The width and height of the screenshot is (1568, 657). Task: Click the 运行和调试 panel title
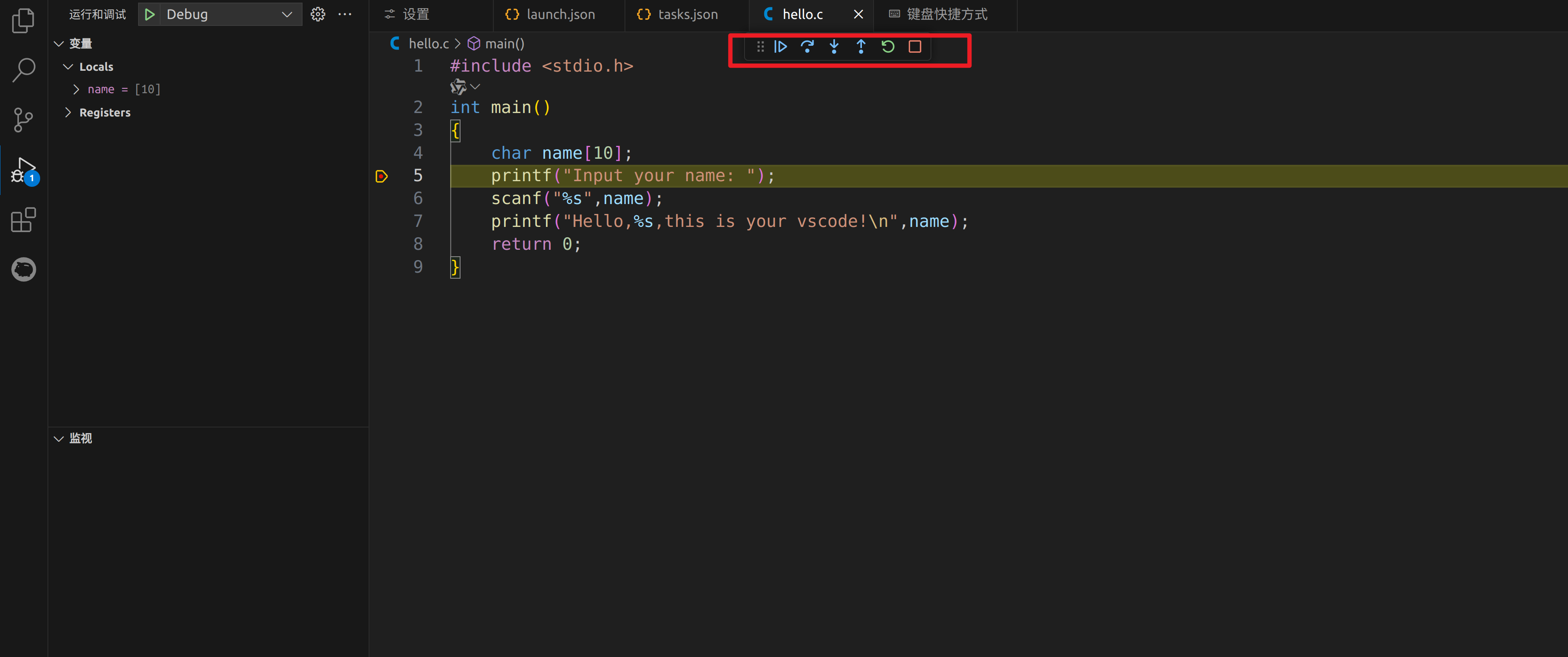98,14
